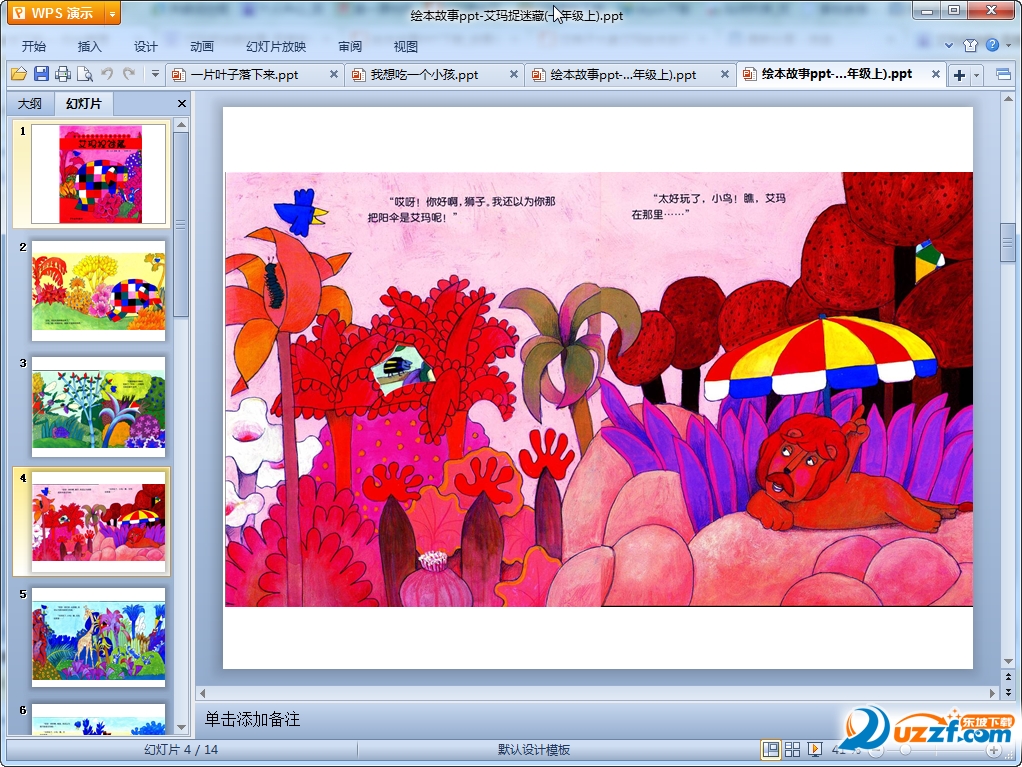Close the 我想吃一个小孩.ppt tab
Screen dimensions: 1022x767
pyautogui.click(x=514, y=75)
